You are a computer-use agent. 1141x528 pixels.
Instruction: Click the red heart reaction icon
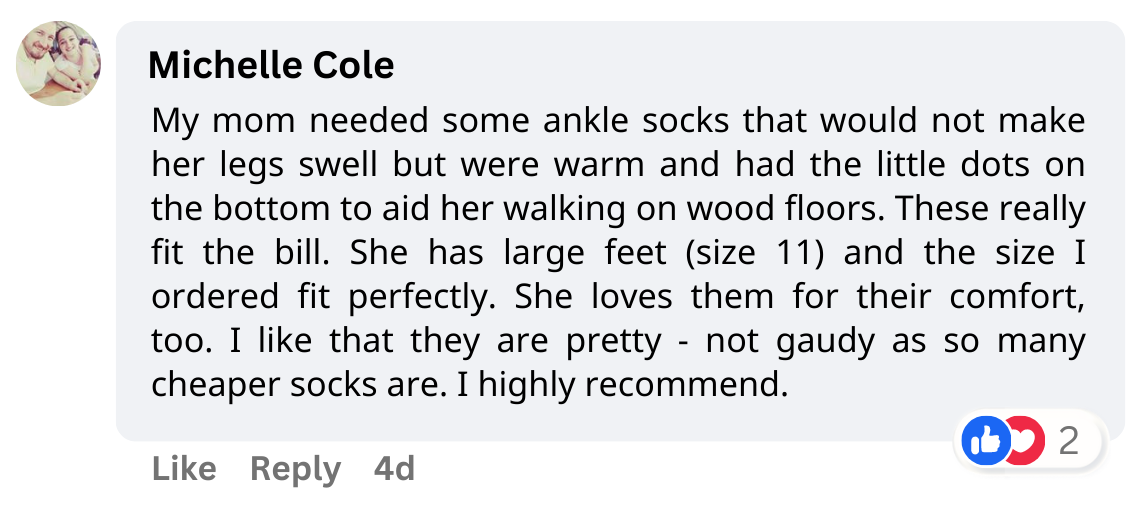pyautogui.click(x=1027, y=440)
